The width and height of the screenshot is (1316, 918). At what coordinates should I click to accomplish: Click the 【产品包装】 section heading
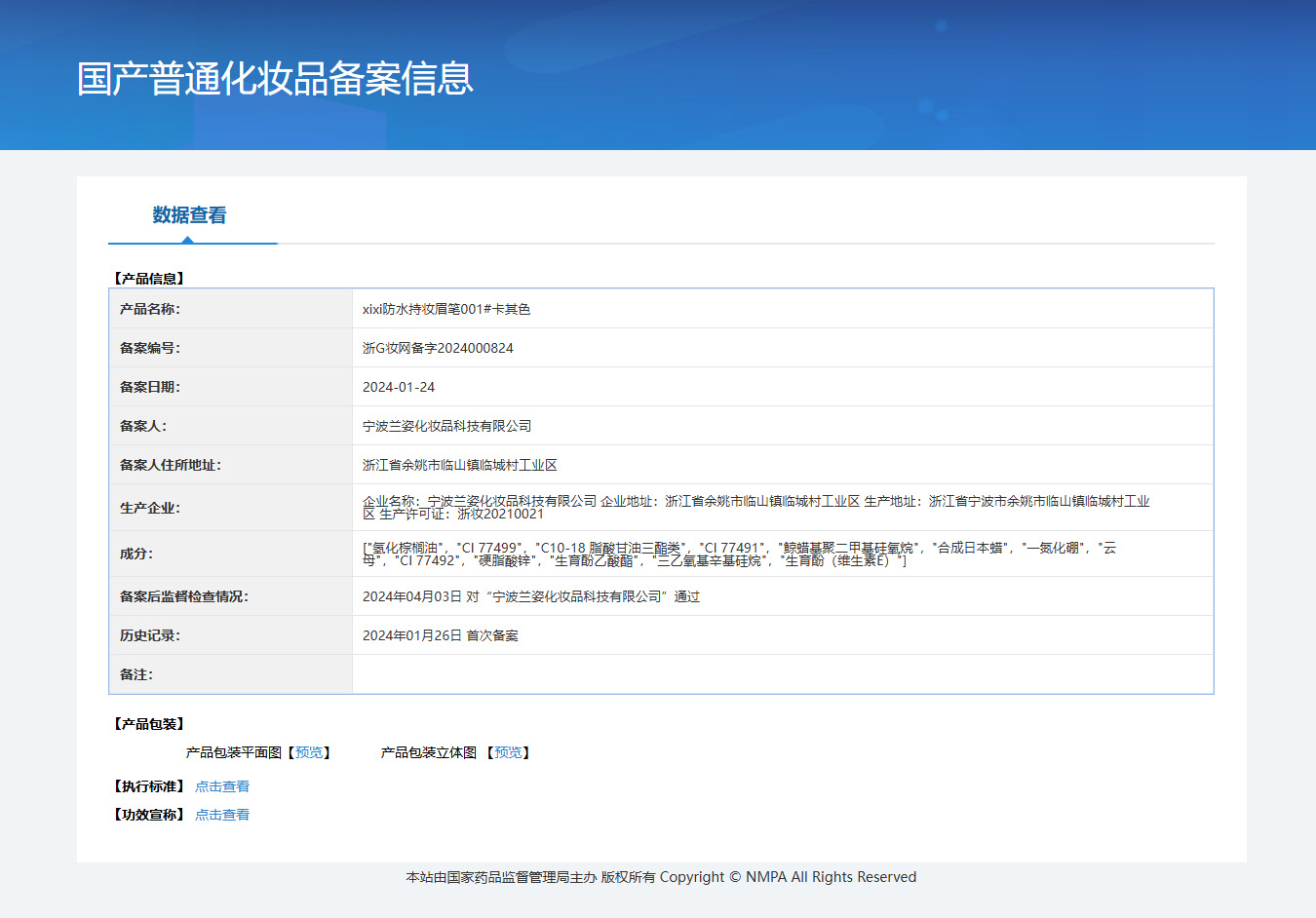[149, 724]
